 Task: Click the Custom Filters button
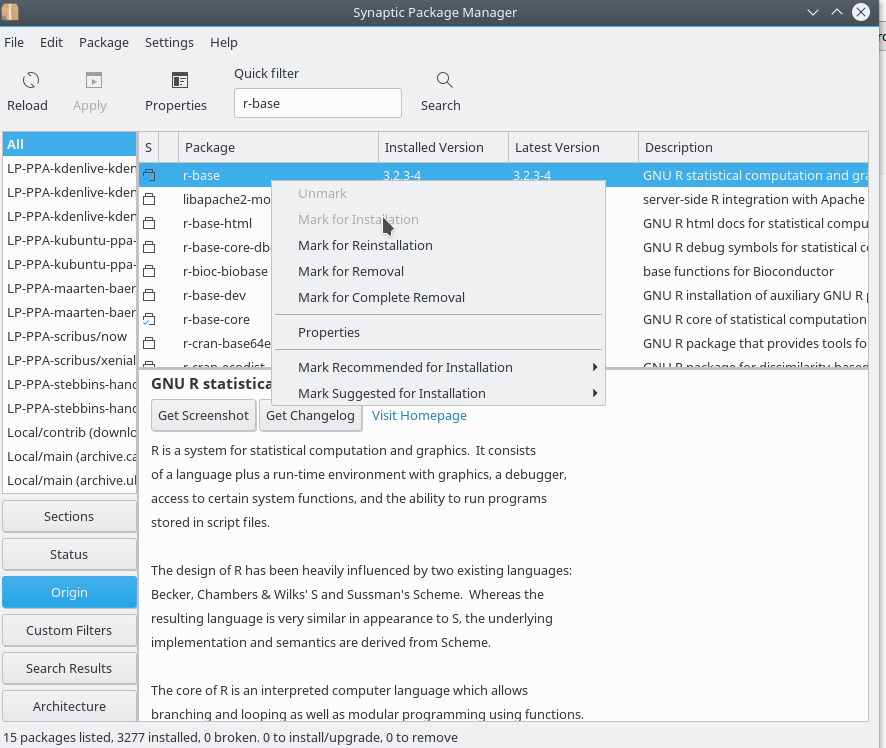pyautogui.click(x=69, y=630)
